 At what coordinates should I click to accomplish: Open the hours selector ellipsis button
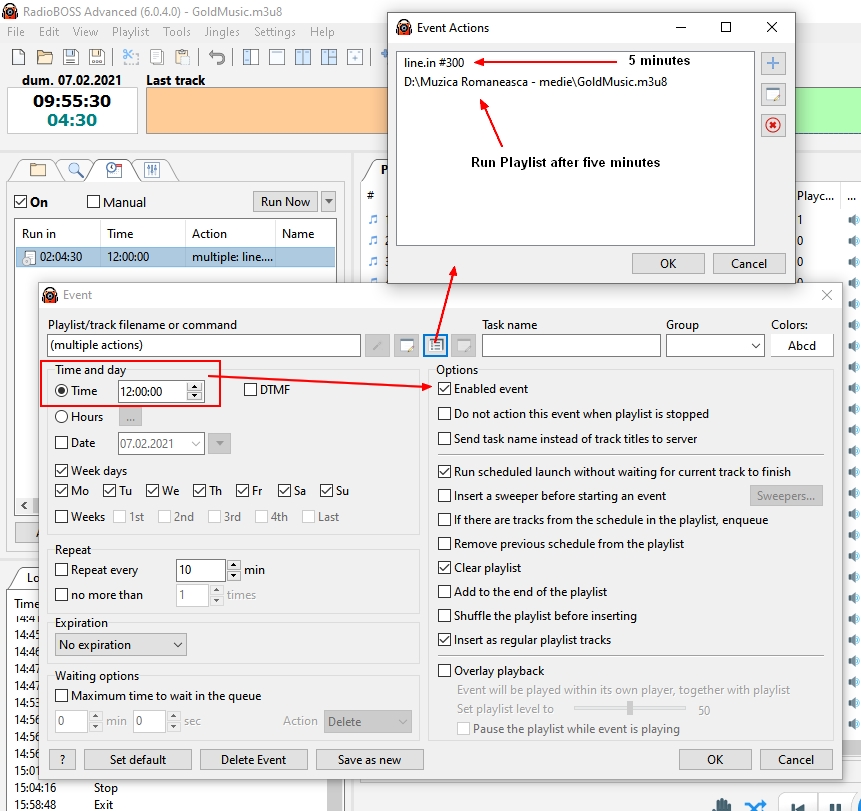click(130, 417)
